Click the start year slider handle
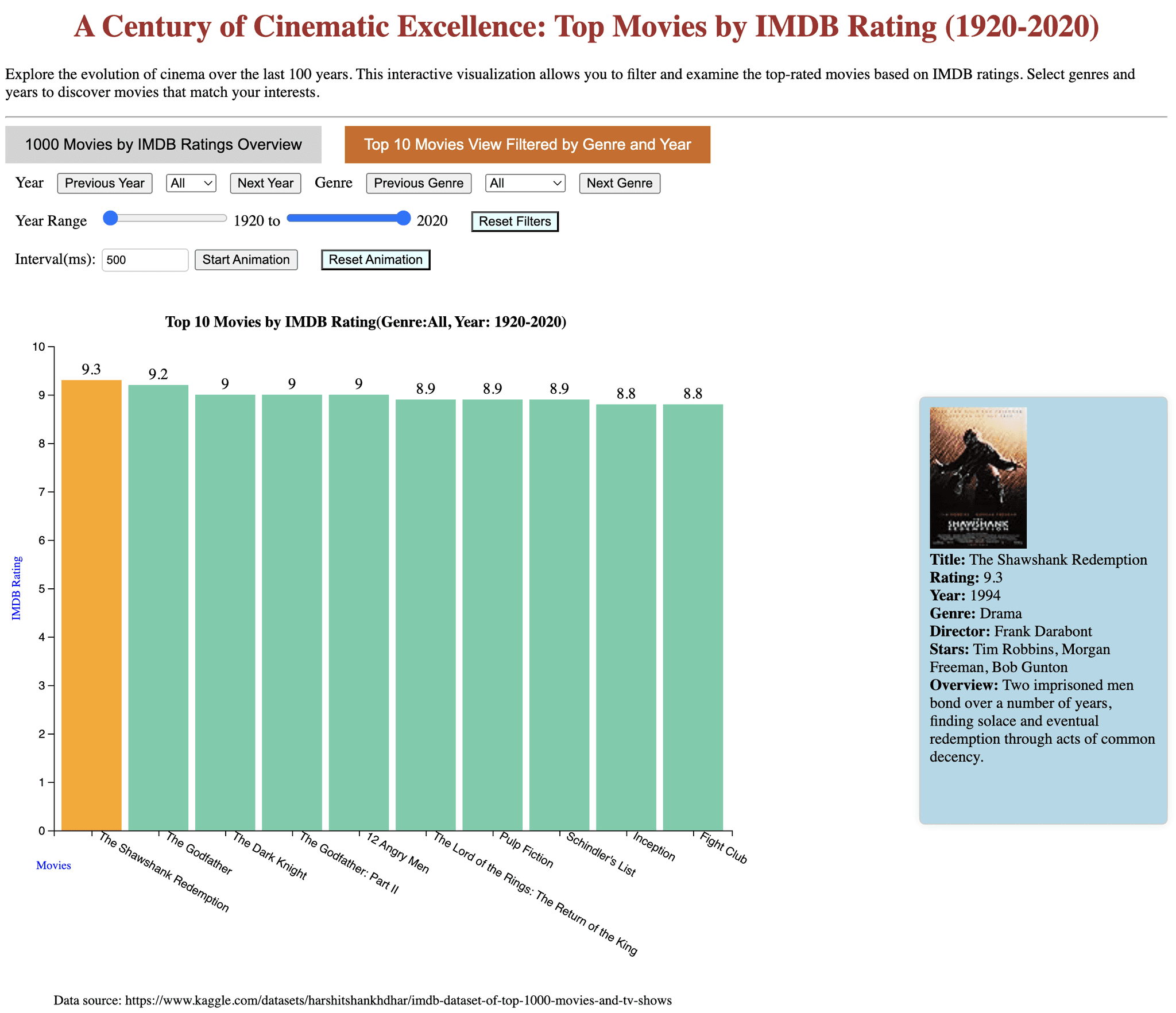The height and width of the screenshot is (1013, 1176). [x=110, y=218]
